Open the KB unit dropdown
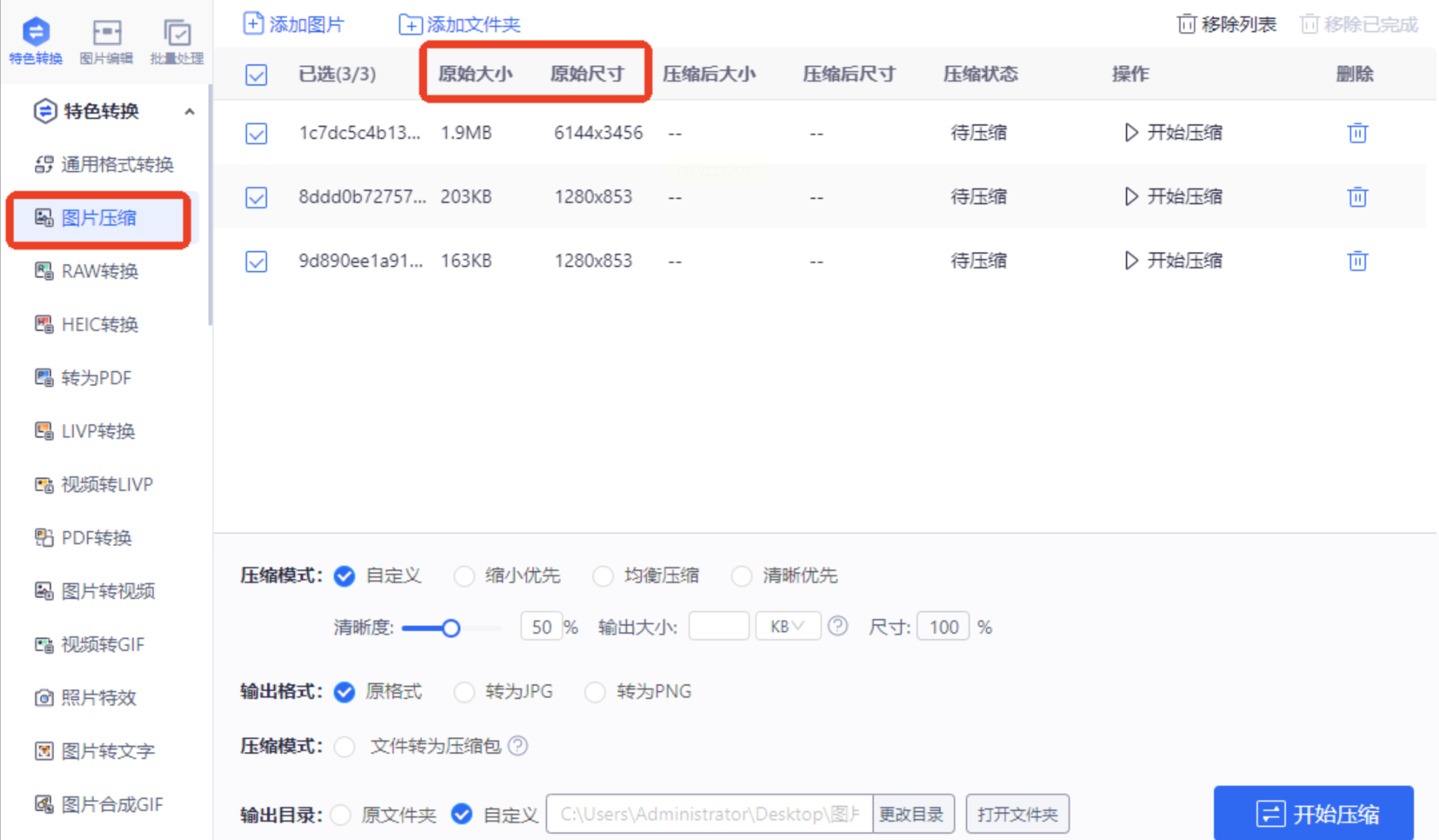The height and width of the screenshot is (840, 1439). 787,627
